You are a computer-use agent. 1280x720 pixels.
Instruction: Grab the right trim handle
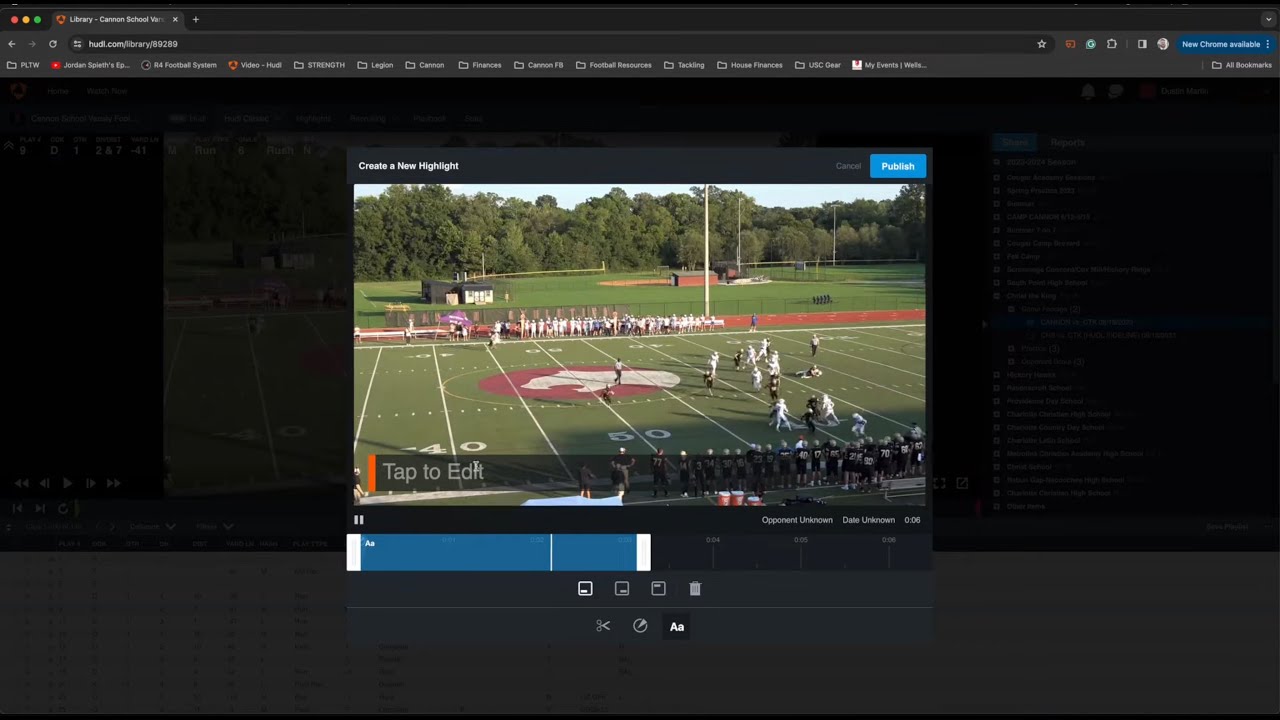click(x=644, y=553)
